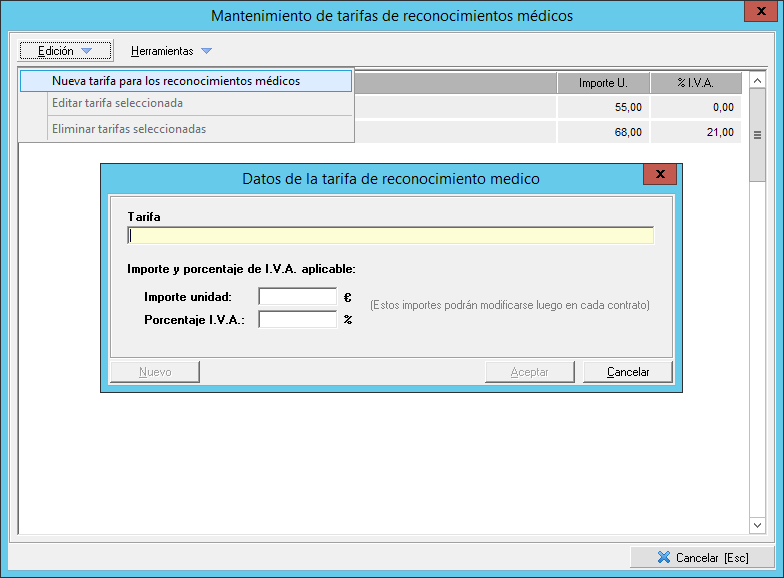Click the Porcentaje I.V.A. input box
Viewport: 784px width, 578px height.
click(297, 320)
